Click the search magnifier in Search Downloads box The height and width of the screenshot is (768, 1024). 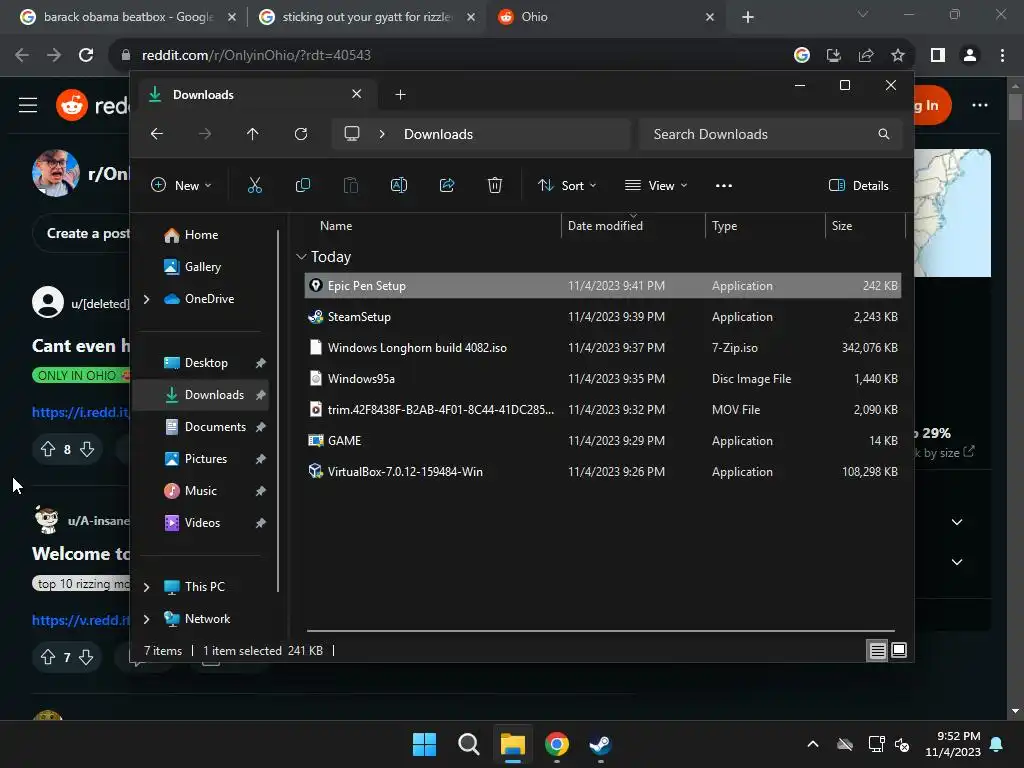pos(884,134)
